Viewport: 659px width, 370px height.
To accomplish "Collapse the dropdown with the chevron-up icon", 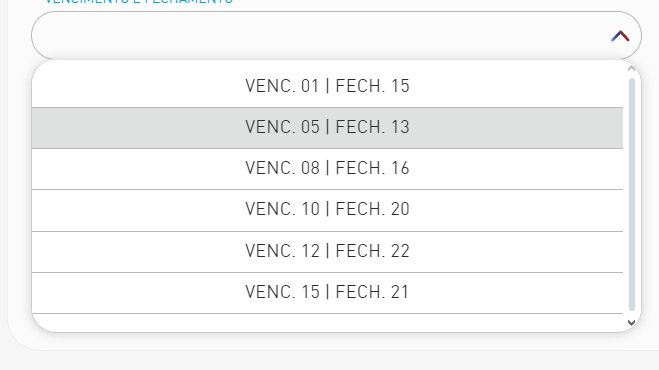I will pos(620,36).
